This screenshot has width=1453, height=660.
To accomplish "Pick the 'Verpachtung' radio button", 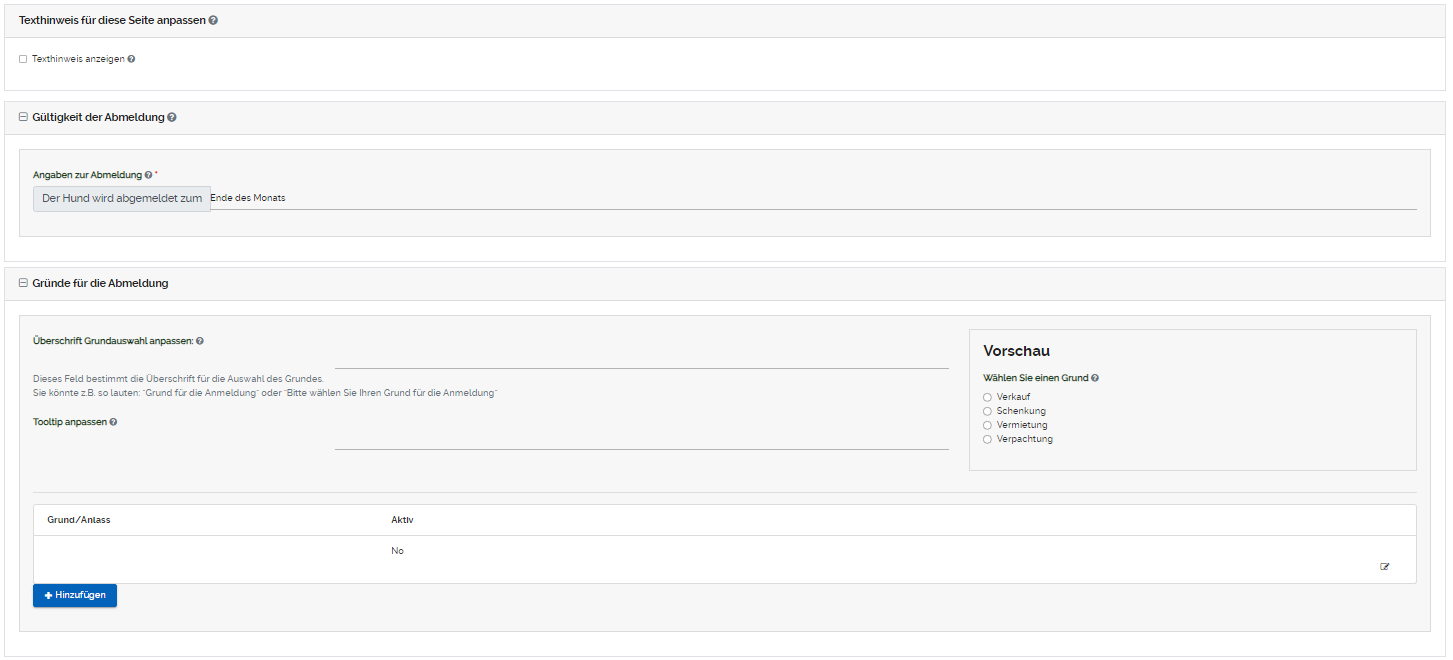I will (x=987, y=439).
